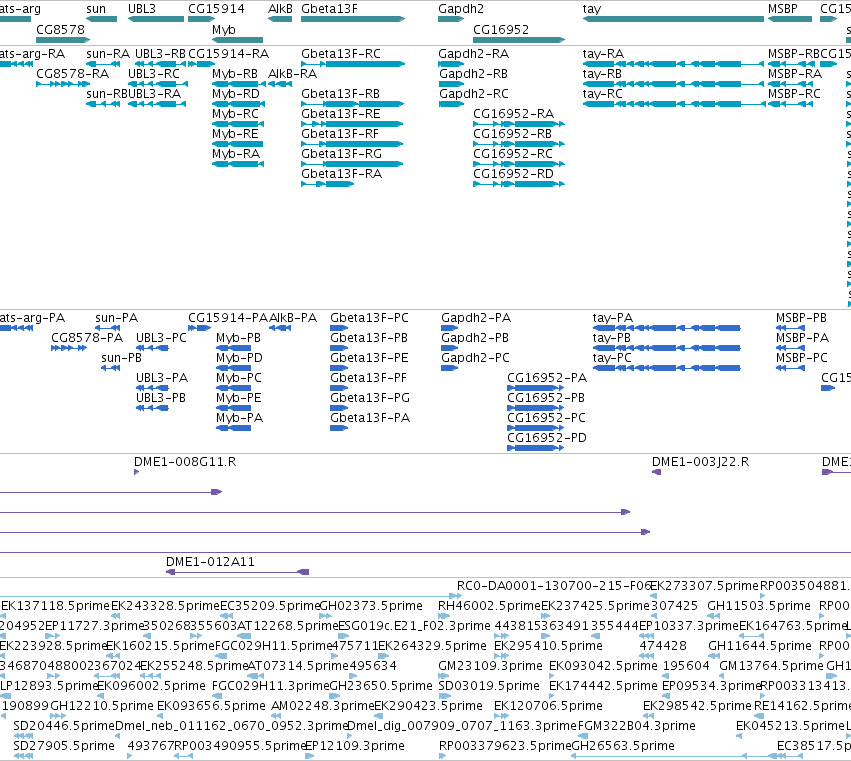Open the CG8578-RA transcript label
Viewport: 851px width, 761px height.
click(x=72, y=74)
